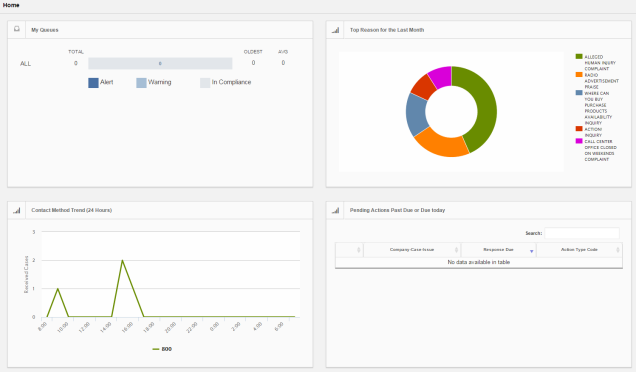Sort the Action Type Code column
This screenshot has height=372, width=636.
[x=579, y=250]
